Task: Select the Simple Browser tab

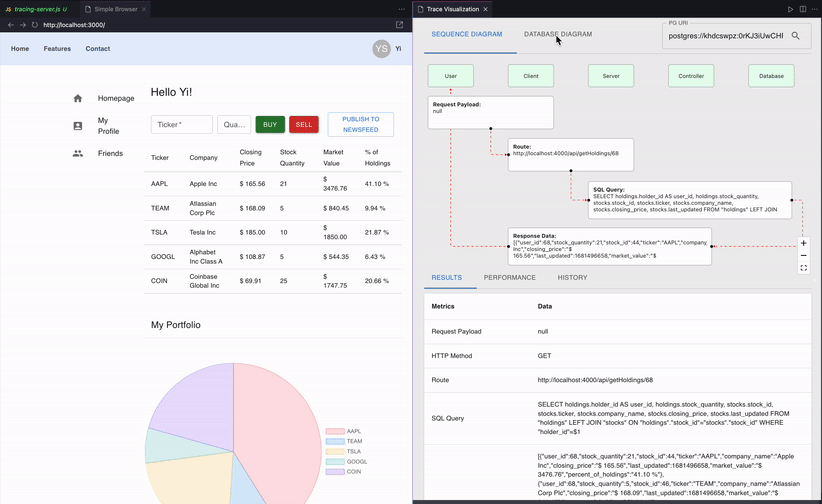Action: pyautogui.click(x=116, y=9)
